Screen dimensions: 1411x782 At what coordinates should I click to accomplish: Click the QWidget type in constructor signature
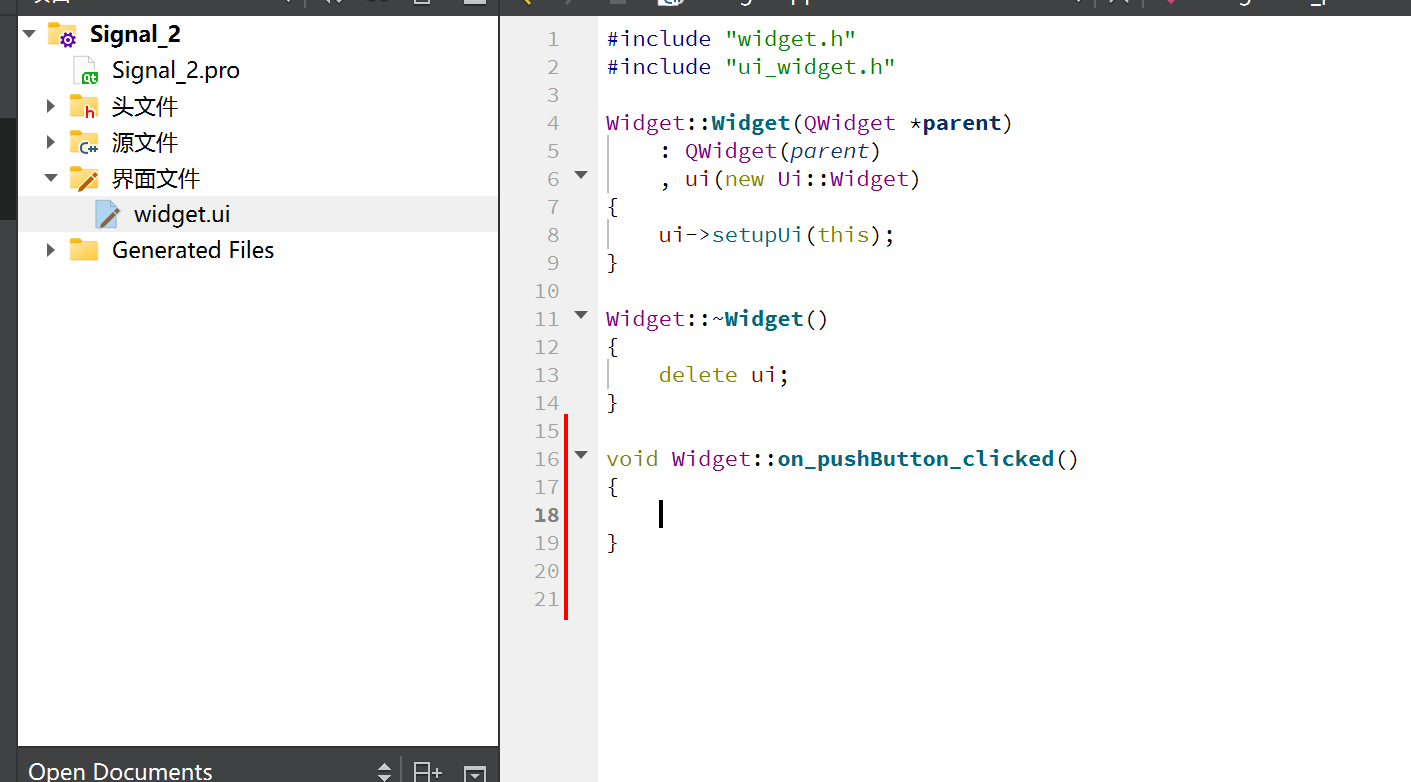(x=849, y=123)
